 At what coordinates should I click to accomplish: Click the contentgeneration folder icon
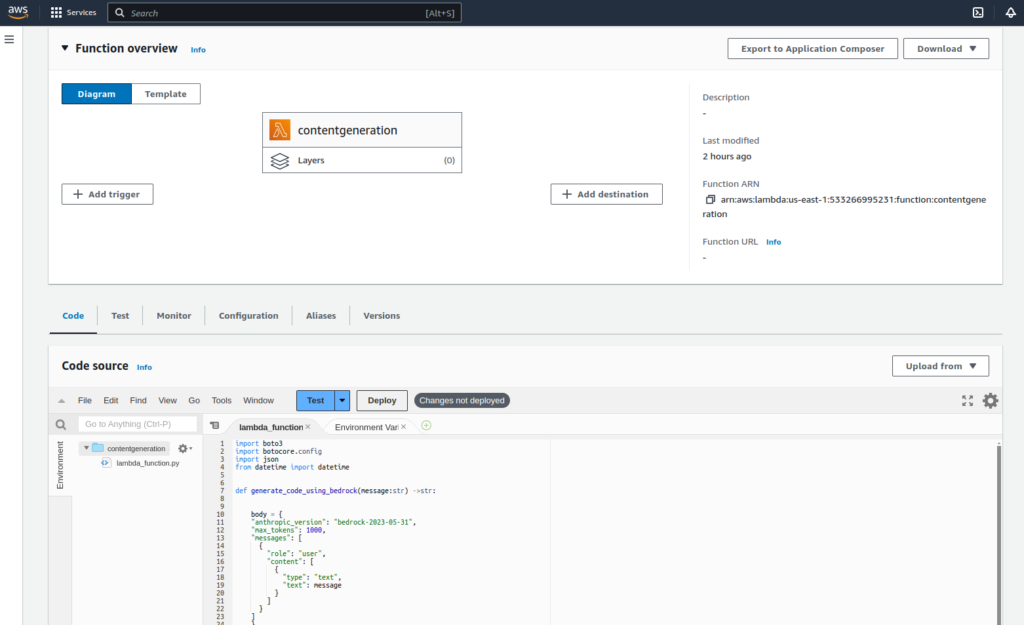point(98,448)
